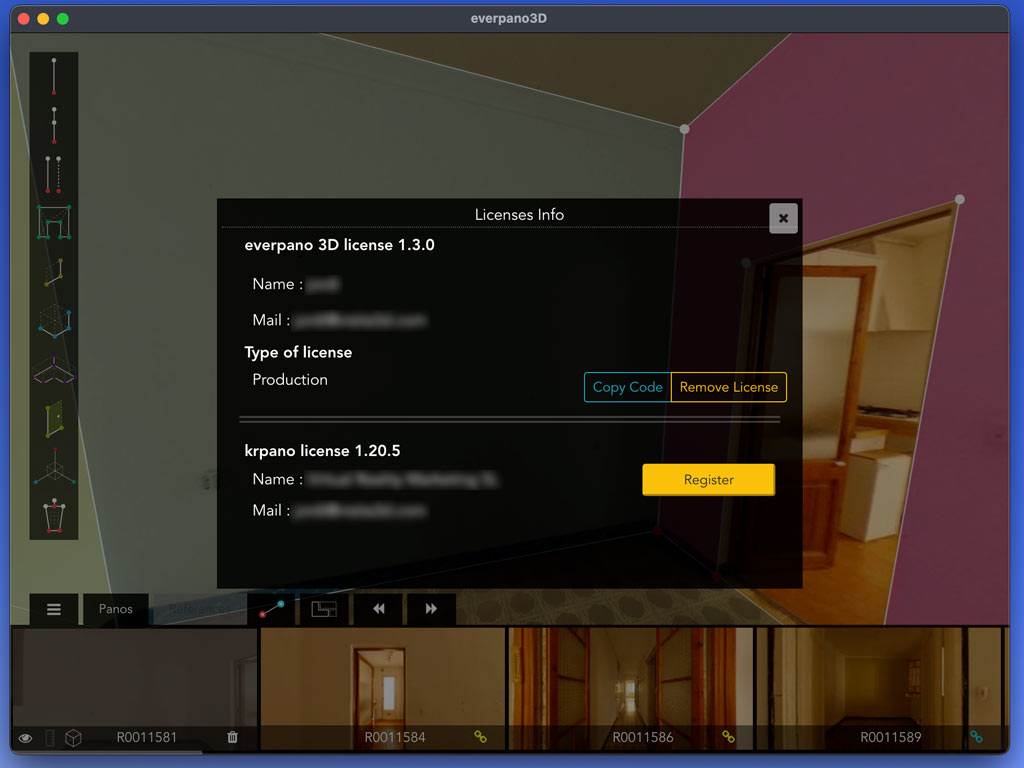Click the Remove License button
The width and height of the screenshot is (1024, 768).
point(728,387)
